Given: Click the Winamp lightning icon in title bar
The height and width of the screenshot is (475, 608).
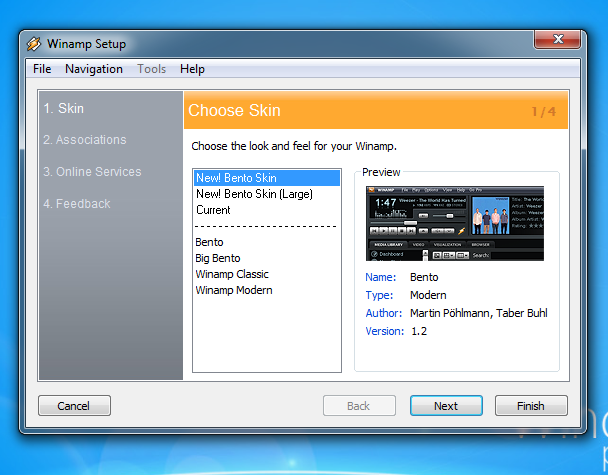Looking at the screenshot, I should pyautogui.click(x=34, y=44).
